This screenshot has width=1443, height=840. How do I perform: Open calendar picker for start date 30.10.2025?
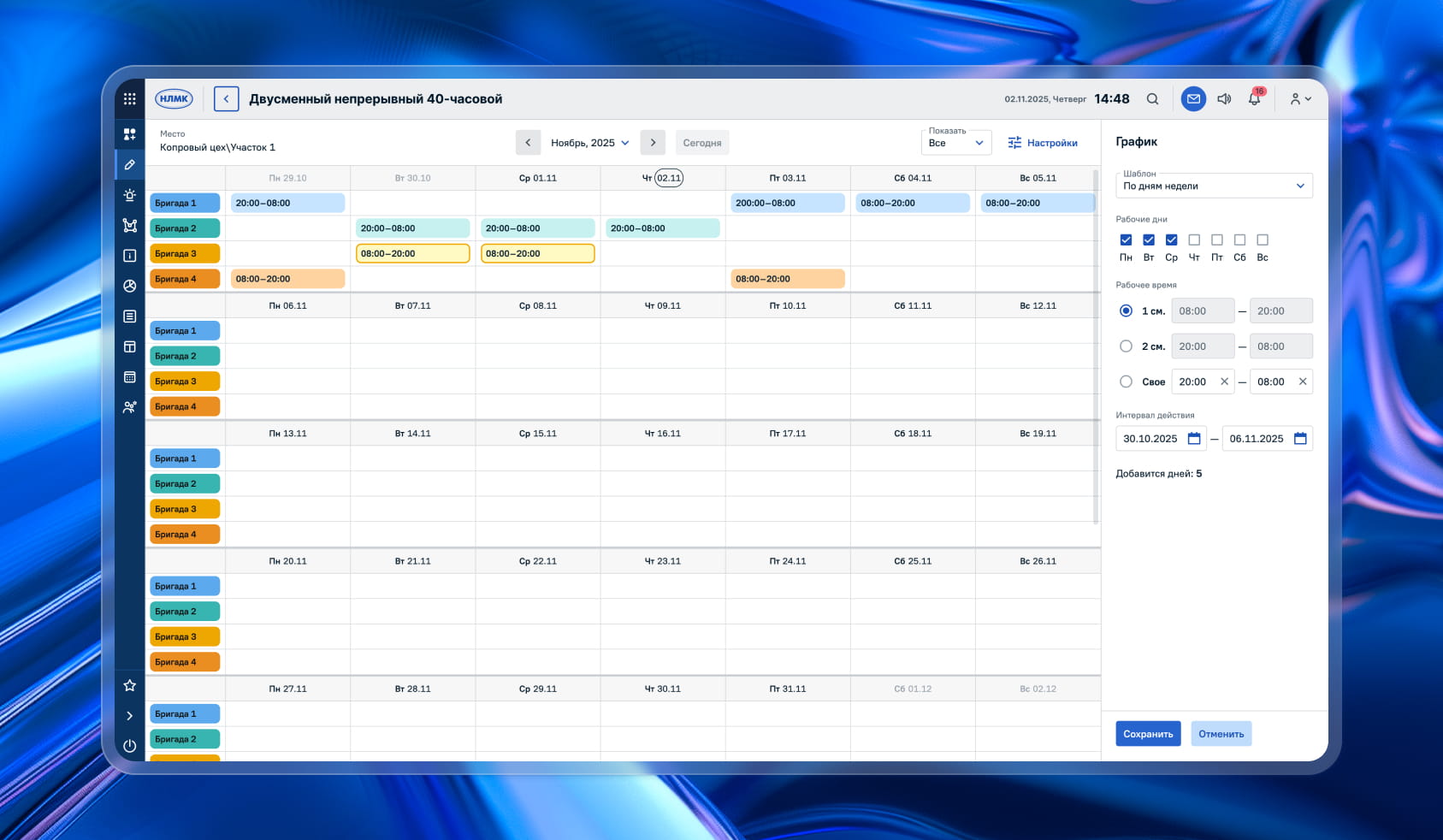tap(1194, 439)
